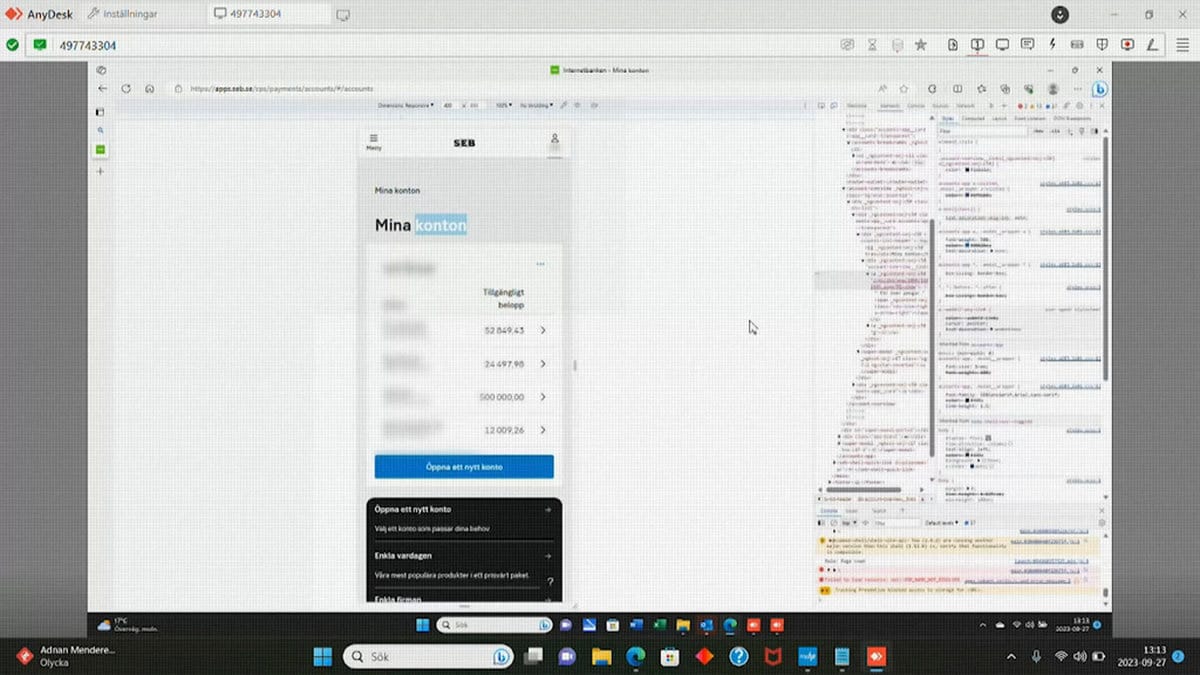Viewport: 1200px width, 675px height.
Task: Open the No throttling dropdown
Action: pyautogui.click(x=537, y=104)
